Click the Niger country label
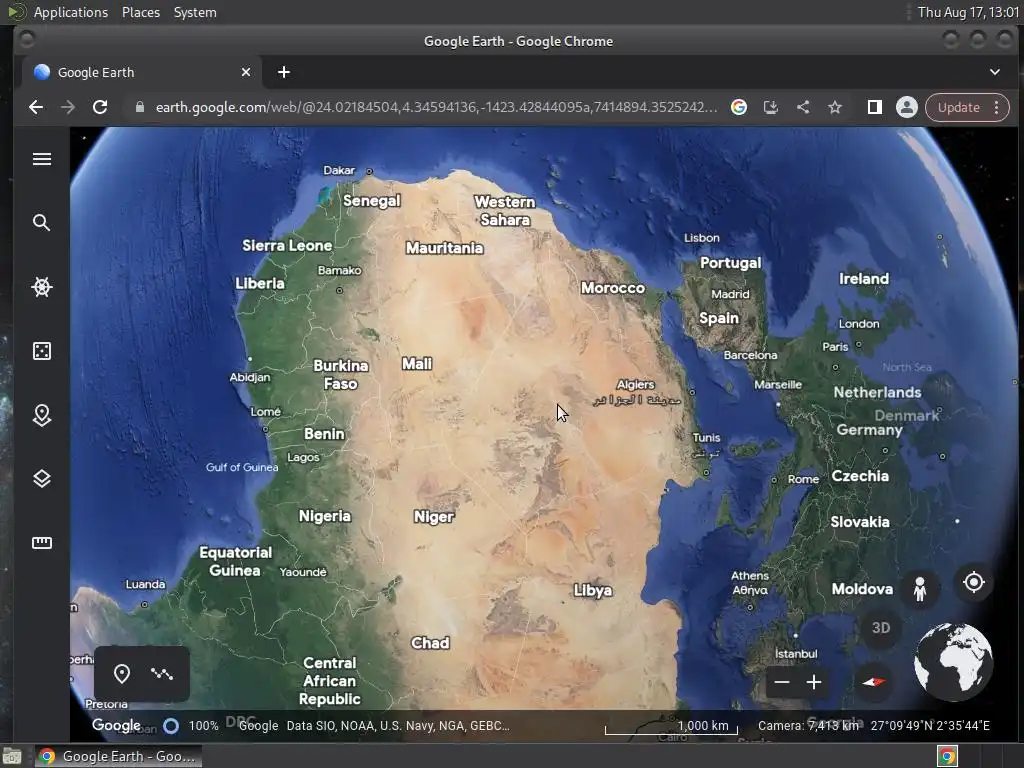This screenshot has height=768, width=1024. 434,517
